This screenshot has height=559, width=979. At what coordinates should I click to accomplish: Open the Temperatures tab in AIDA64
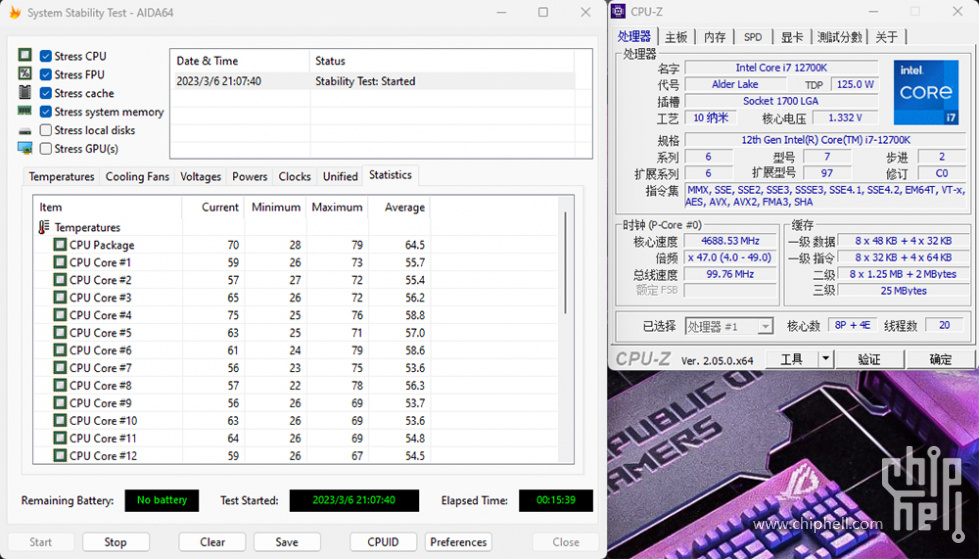(x=61, y=177)
